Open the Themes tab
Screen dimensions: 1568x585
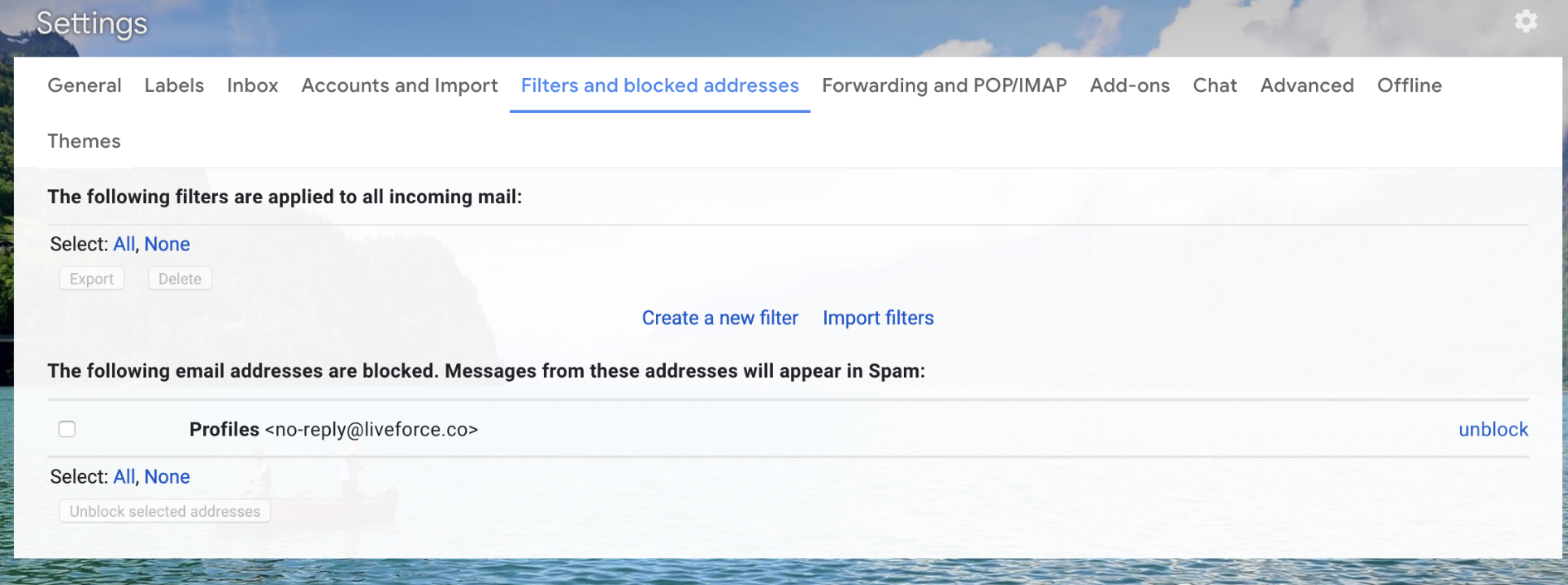84,141
